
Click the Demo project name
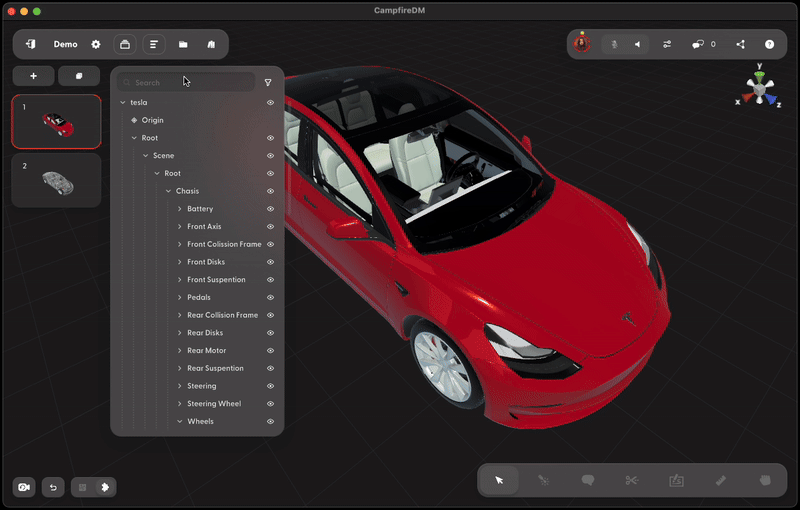coord(65,44)
